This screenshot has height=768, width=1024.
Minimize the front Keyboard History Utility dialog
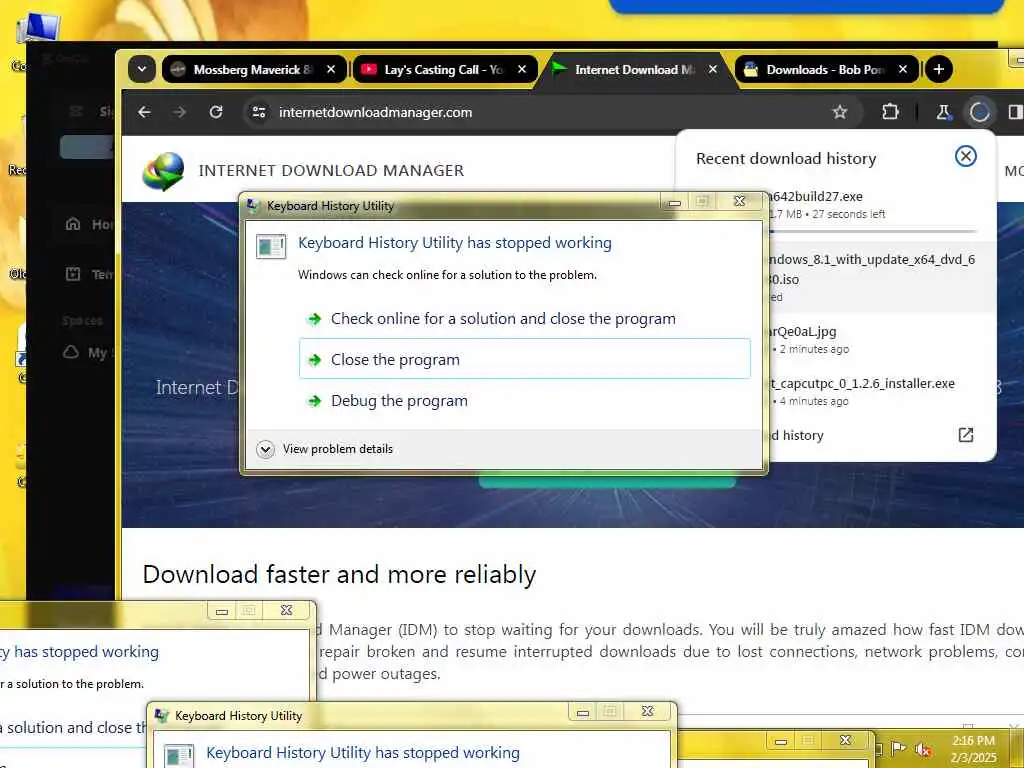coord(675,202)
